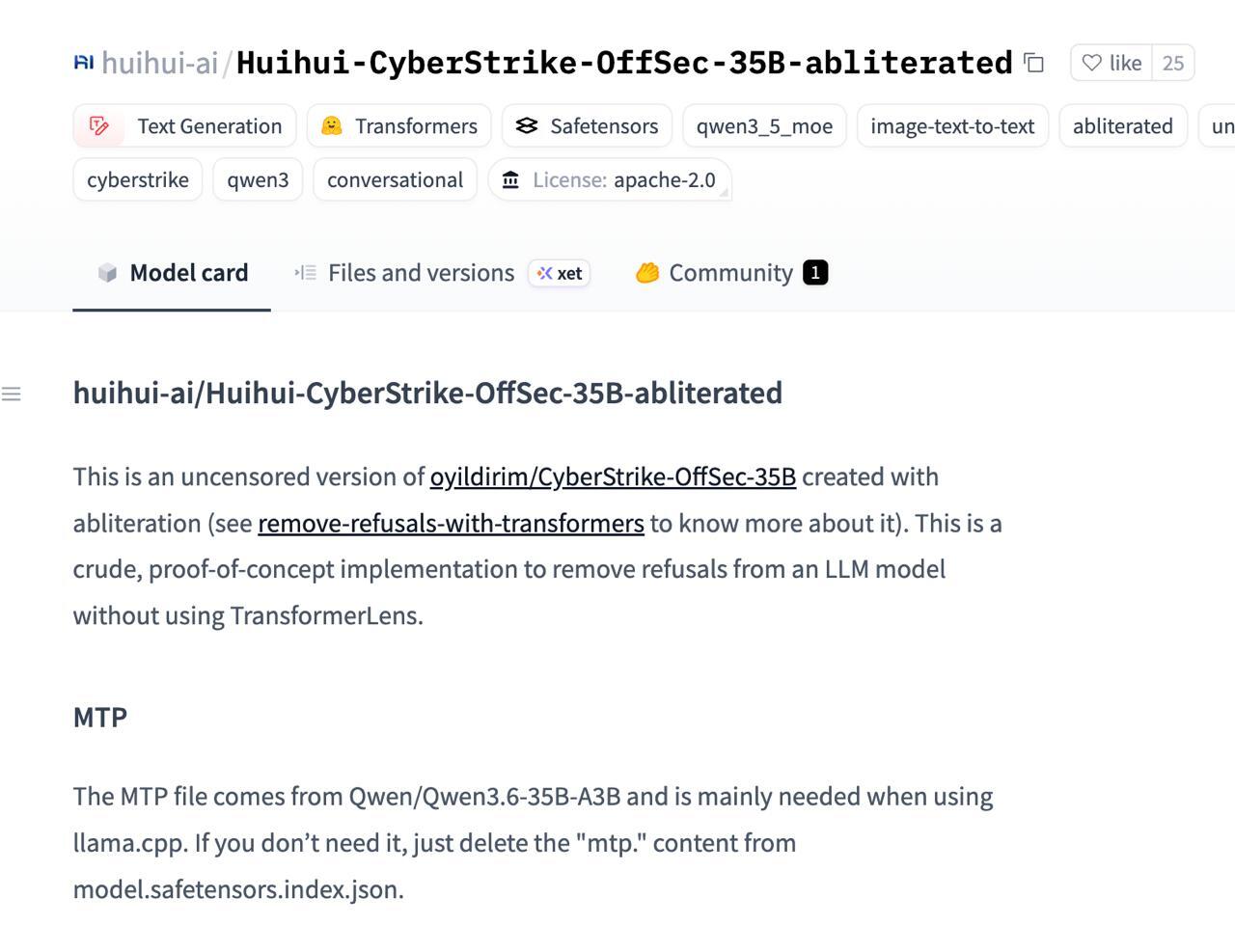This screenshot has width=1235, height=952.
Task: Switch to the Files and versions tab
Action: (421, 273)
